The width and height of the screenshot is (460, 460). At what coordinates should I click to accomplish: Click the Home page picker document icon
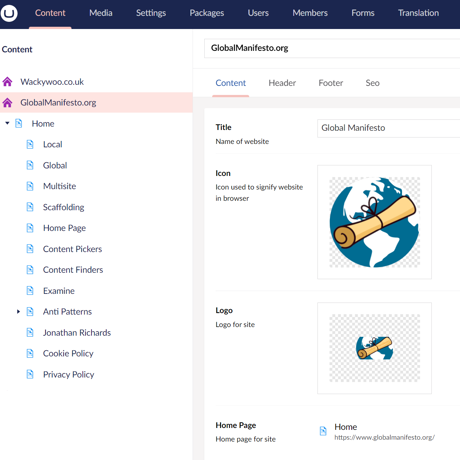(323, 431)
